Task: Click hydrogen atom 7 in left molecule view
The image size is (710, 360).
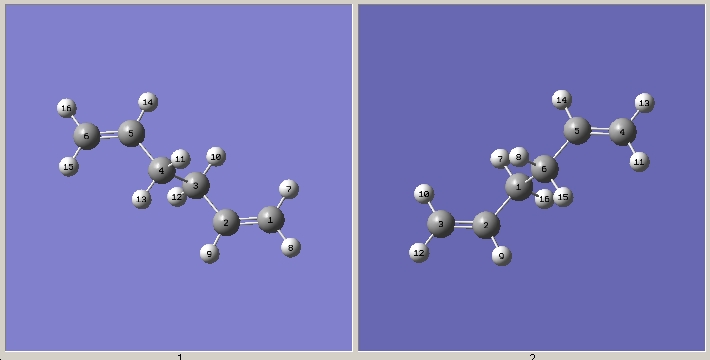Action: coord(289,188)
